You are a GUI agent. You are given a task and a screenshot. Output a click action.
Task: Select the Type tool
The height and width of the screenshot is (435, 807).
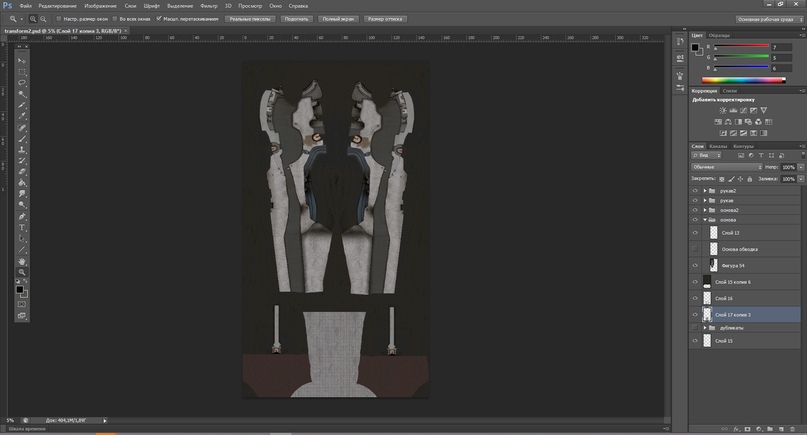point(22,227)
